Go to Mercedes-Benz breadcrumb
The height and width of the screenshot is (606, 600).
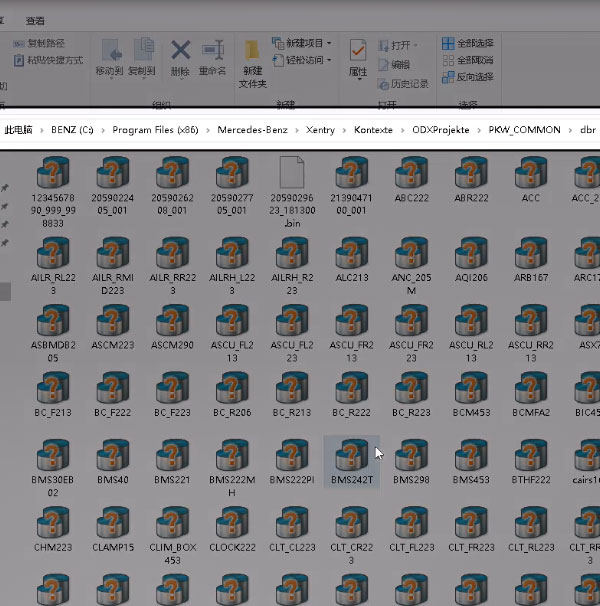[252, 130]
